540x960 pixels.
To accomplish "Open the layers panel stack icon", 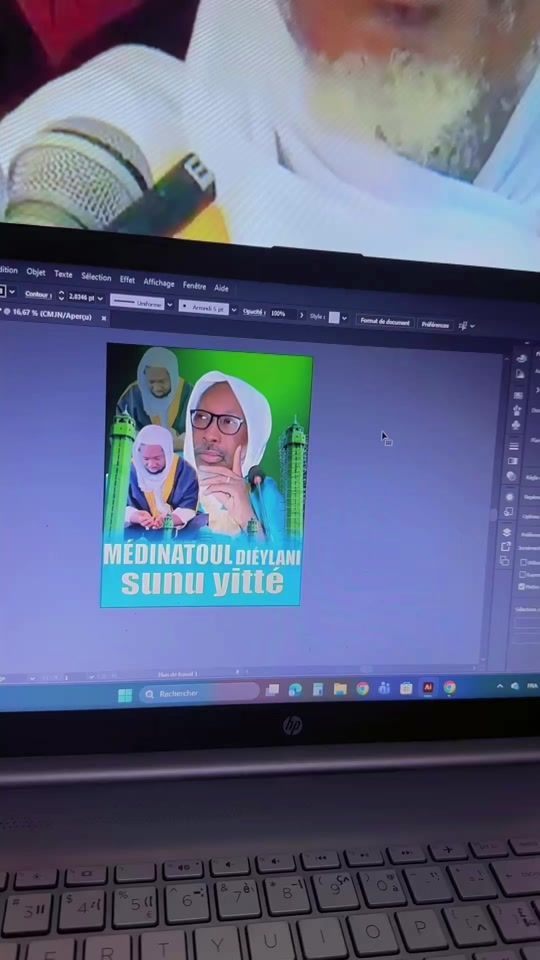I will point(506,533).
